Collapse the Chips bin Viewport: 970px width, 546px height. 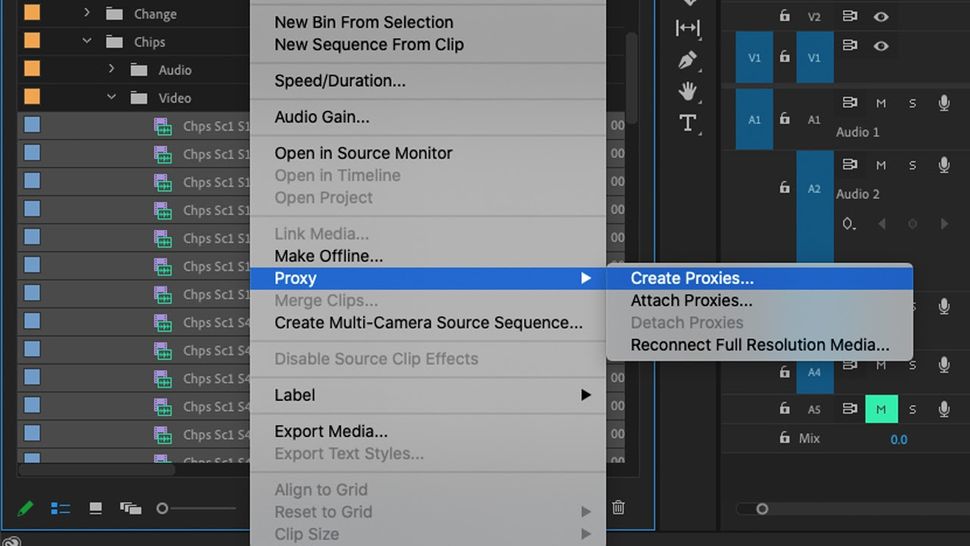pos(87,41)
